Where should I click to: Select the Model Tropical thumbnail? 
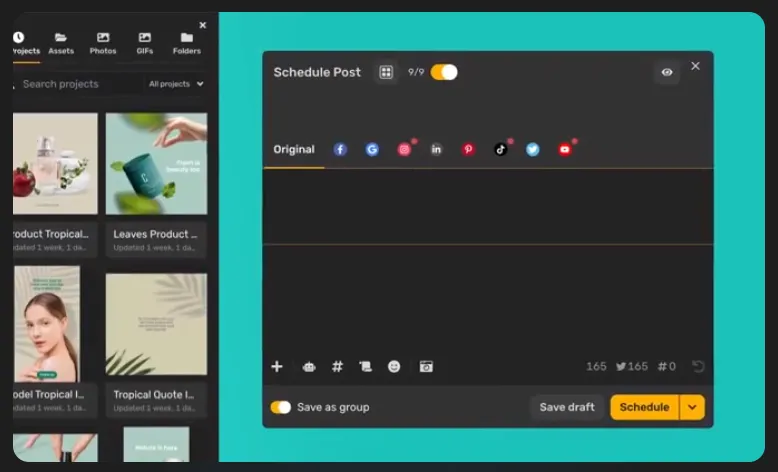coord(47,324)
